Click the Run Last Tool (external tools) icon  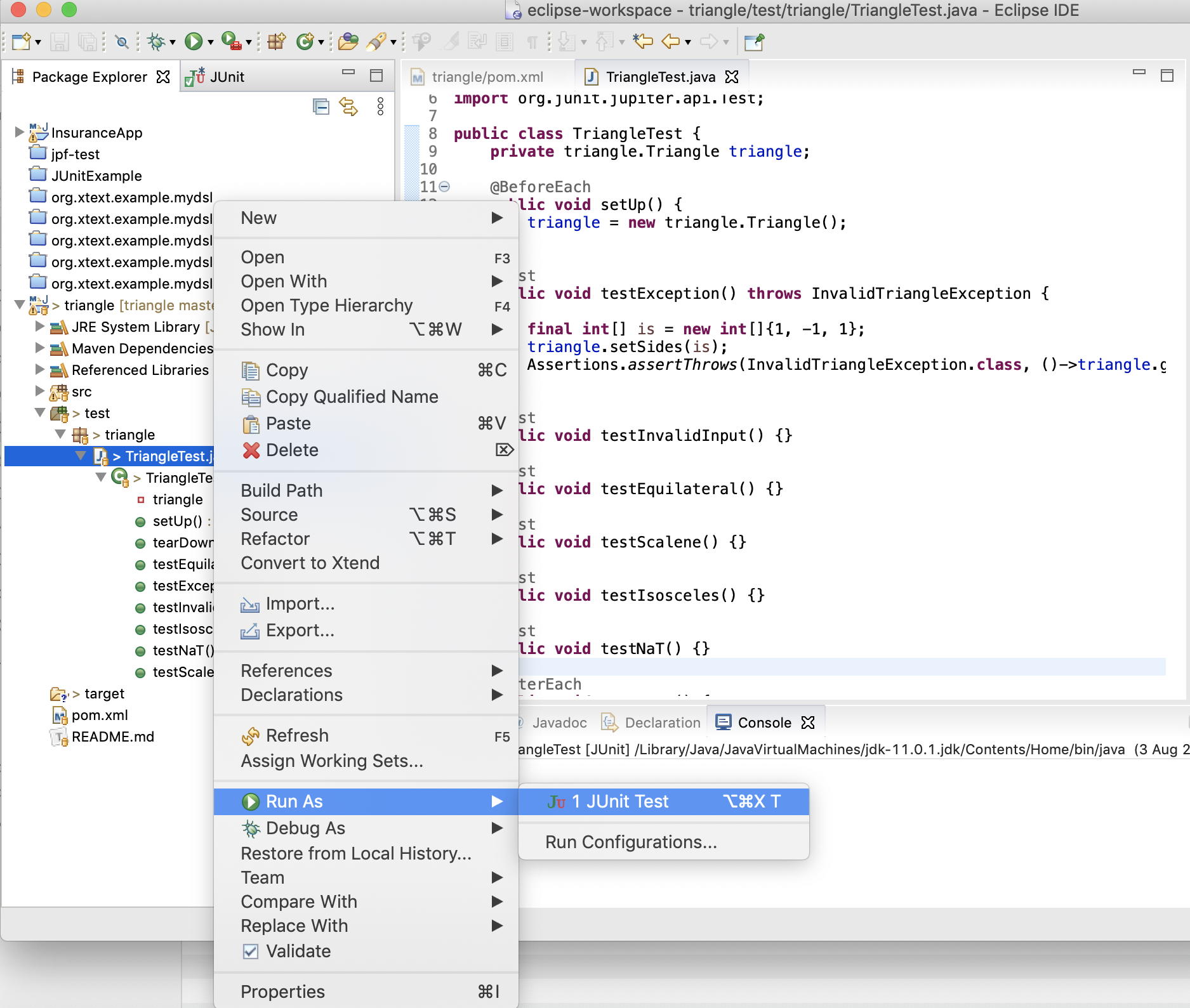(x=232, y=42)
